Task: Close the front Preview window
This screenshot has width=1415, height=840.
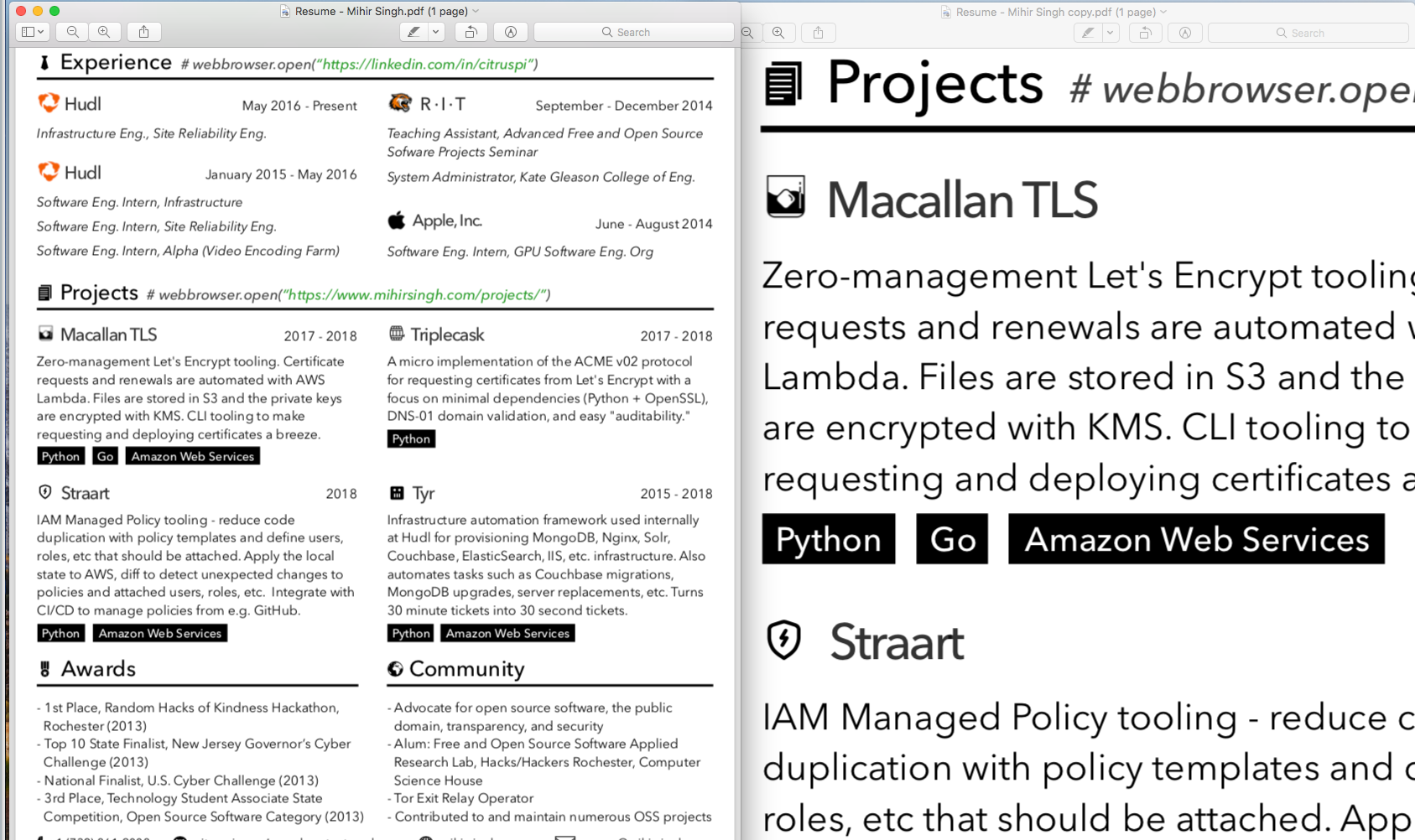Action: click(21, 11)
